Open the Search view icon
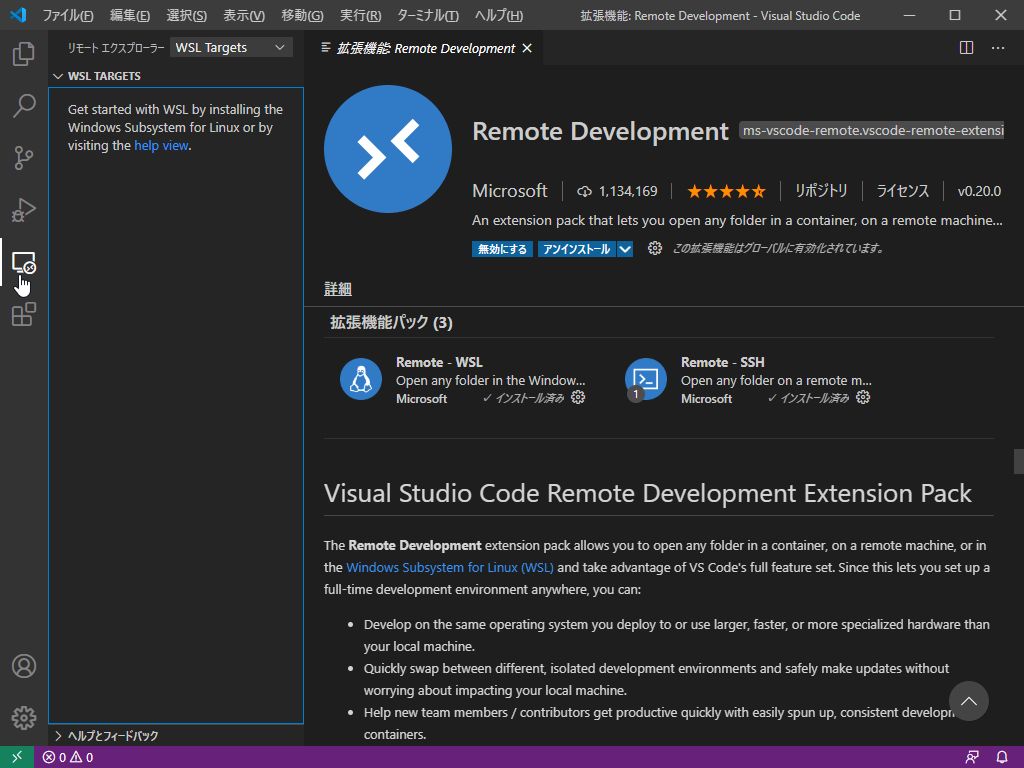The image size is (1024, 768). [24, 105]
